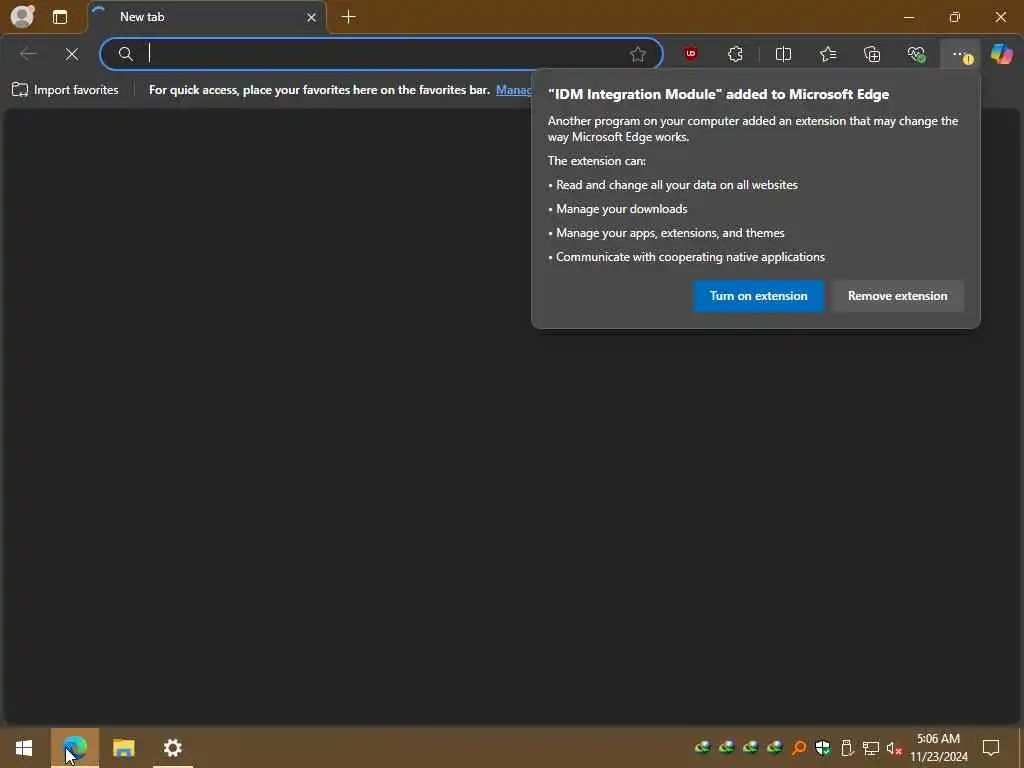The width and height of the screenshot is (1024, 768).
Task: Open Browser essentials heart icon
Action: click(916, 54)
